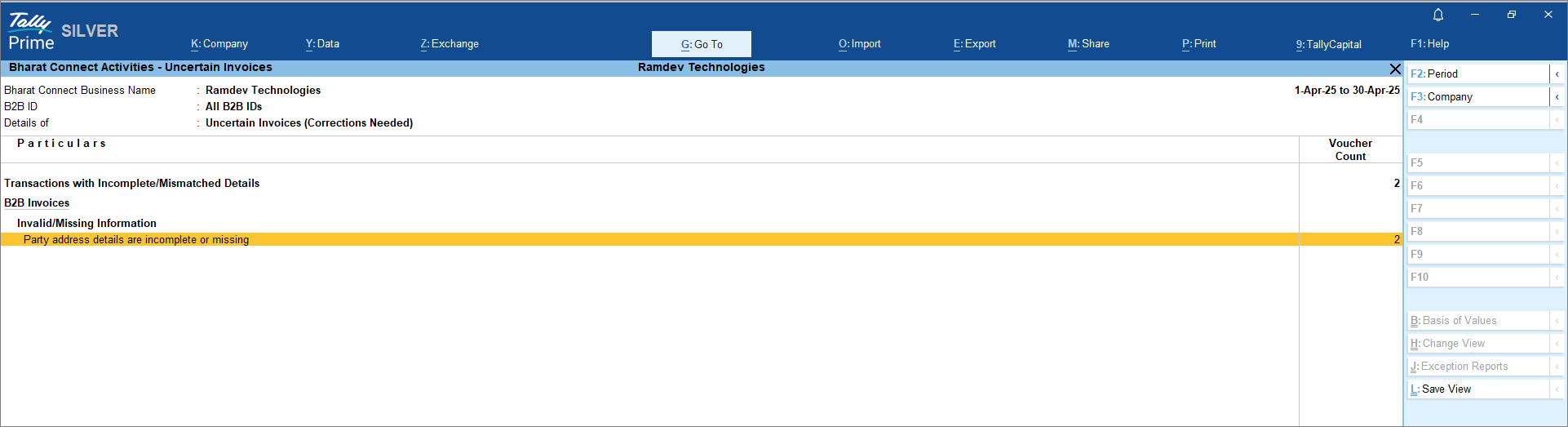The width and height of the screenshot is (1568, 427).
Task: Expand the Save View side arrow
Action: (1557, 389)
